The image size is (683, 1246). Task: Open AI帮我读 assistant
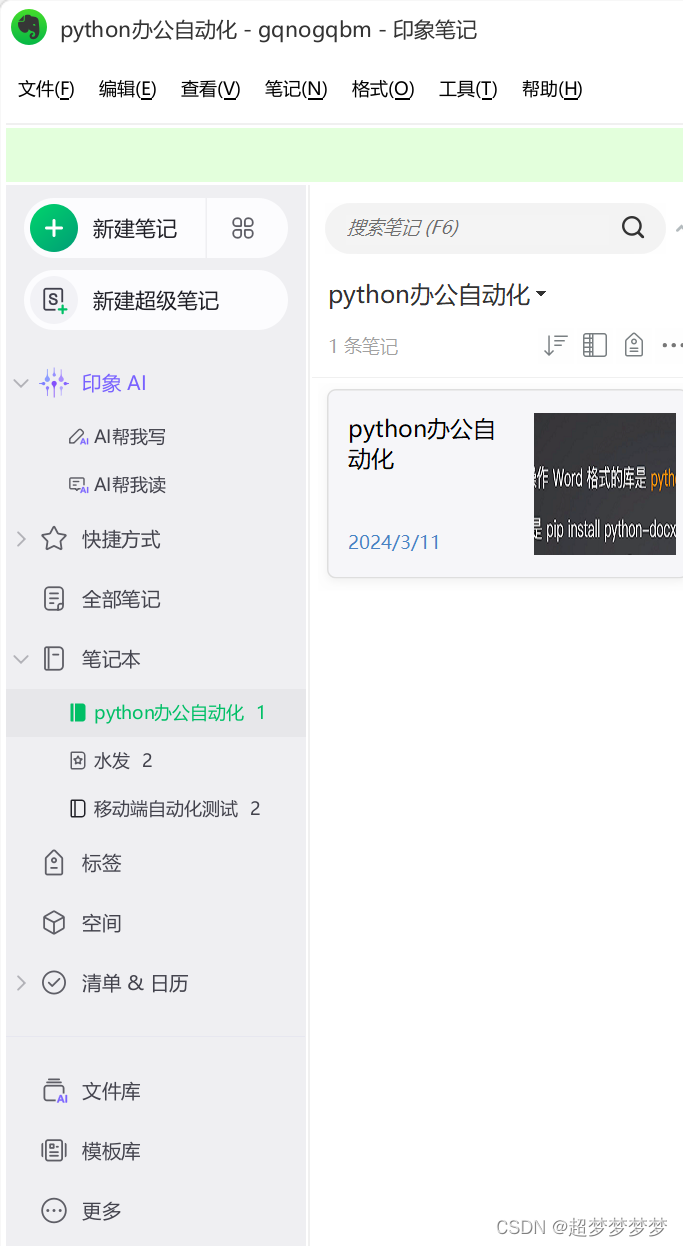130,485
